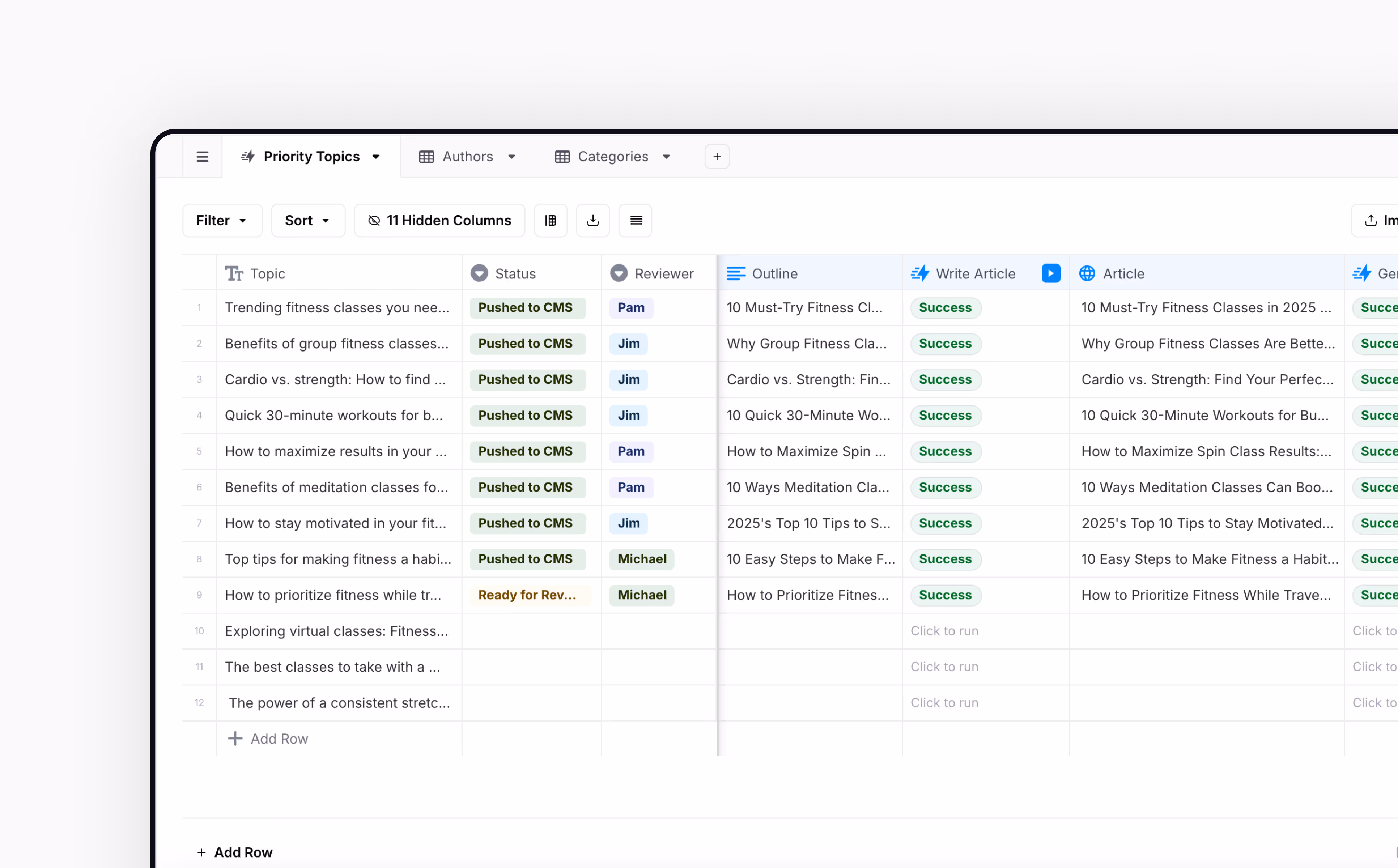
Task: Run the Write Article column play button
Action: point(1051,273)
